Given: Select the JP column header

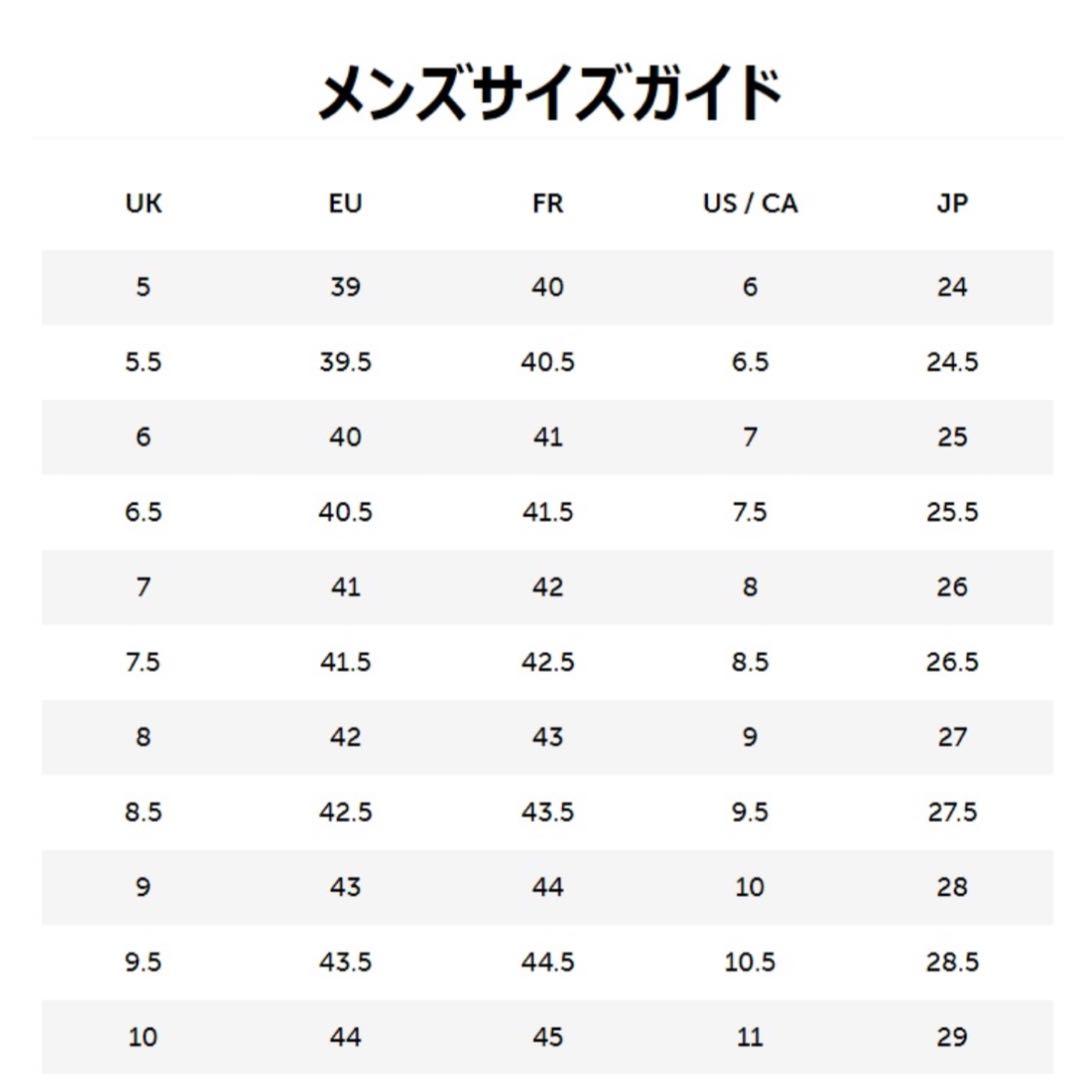Looking at the screenshot, I should pyautogui.click(x=952, y=204).
